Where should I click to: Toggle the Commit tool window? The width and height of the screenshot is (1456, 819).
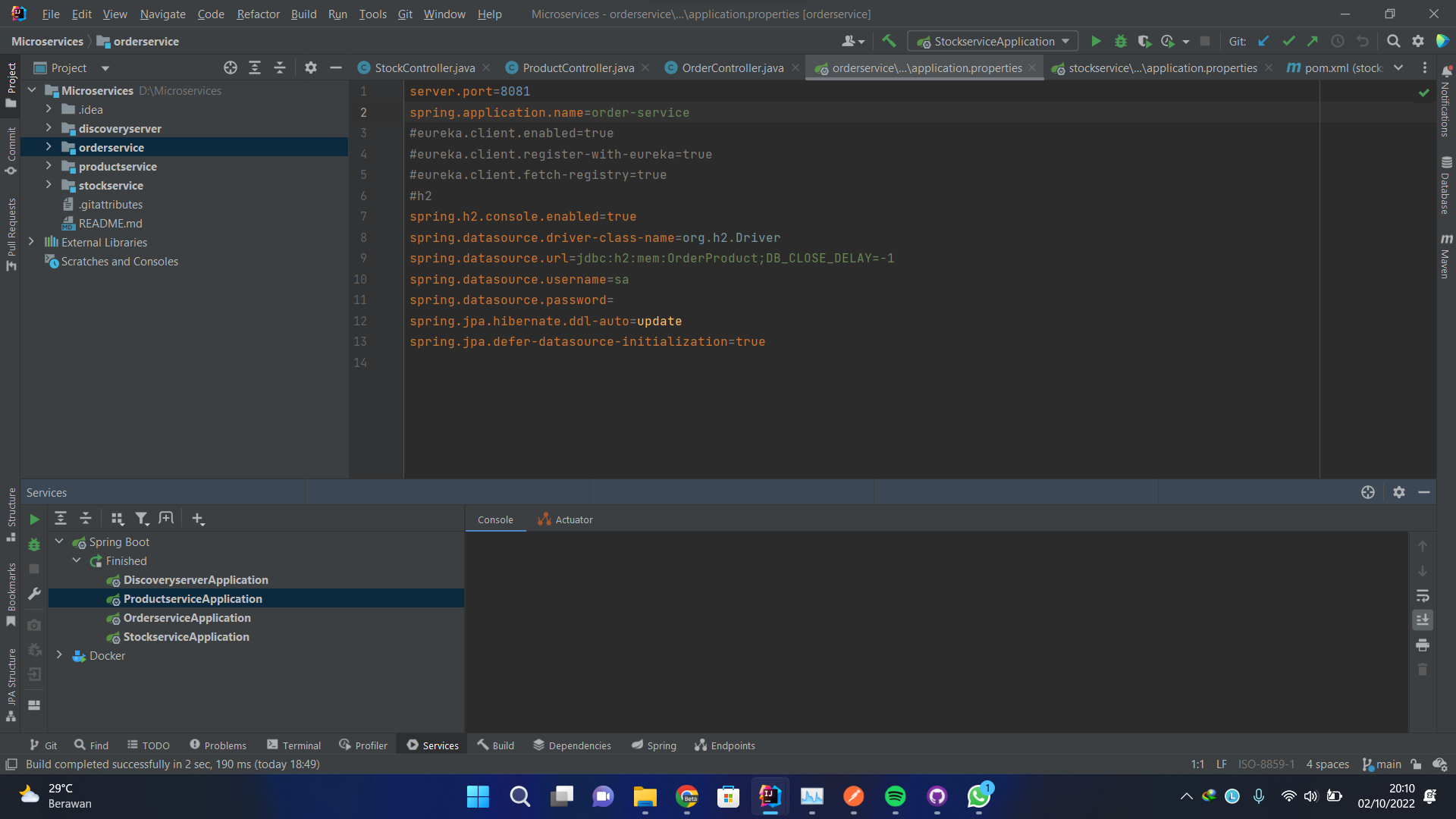[x=11, y=148]
